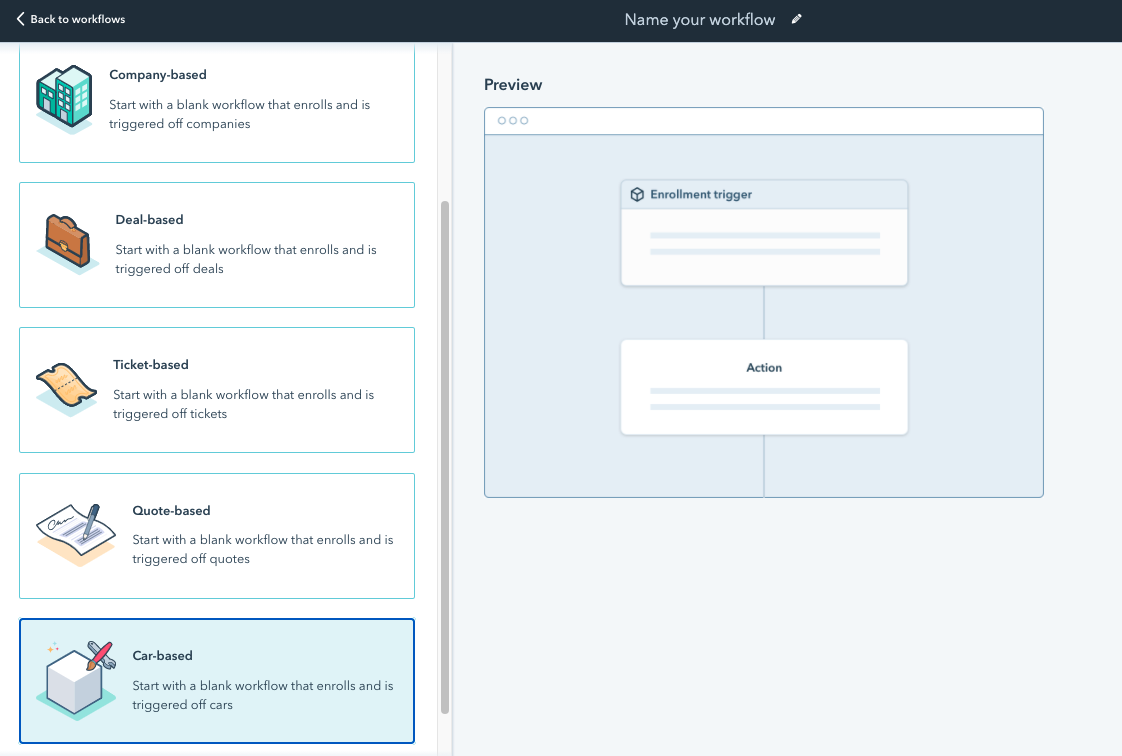1122x756 pixels.
Task: Select the Car-based workflow card
Action: pos(217,681)
